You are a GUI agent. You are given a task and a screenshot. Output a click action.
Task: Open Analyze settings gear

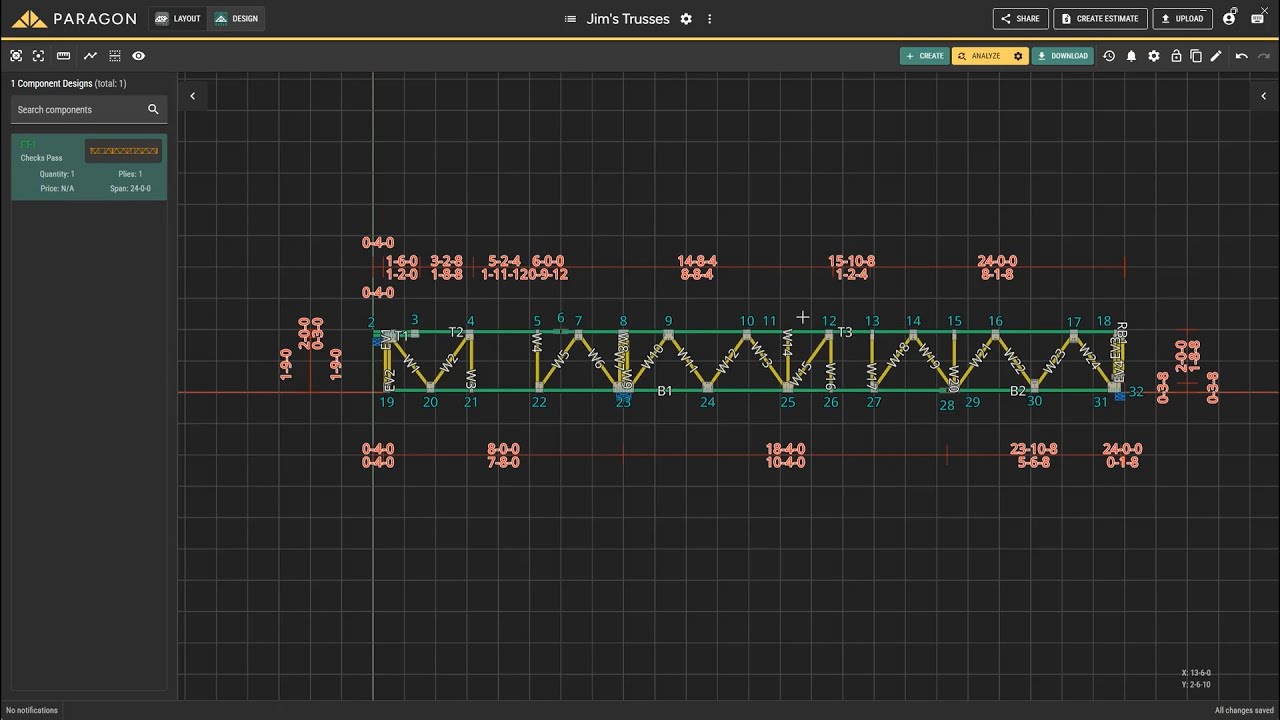tap(1018, 56)
